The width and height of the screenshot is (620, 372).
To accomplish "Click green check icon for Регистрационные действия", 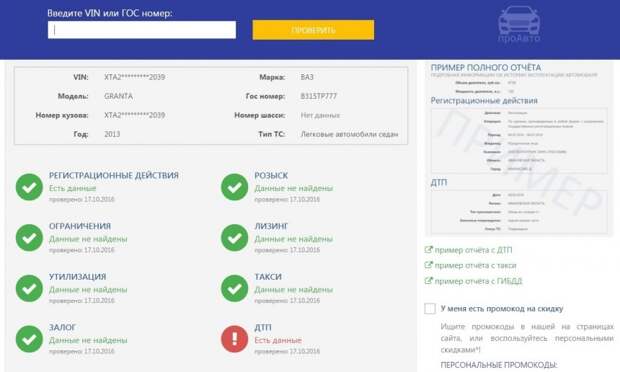I will point(29,187).
